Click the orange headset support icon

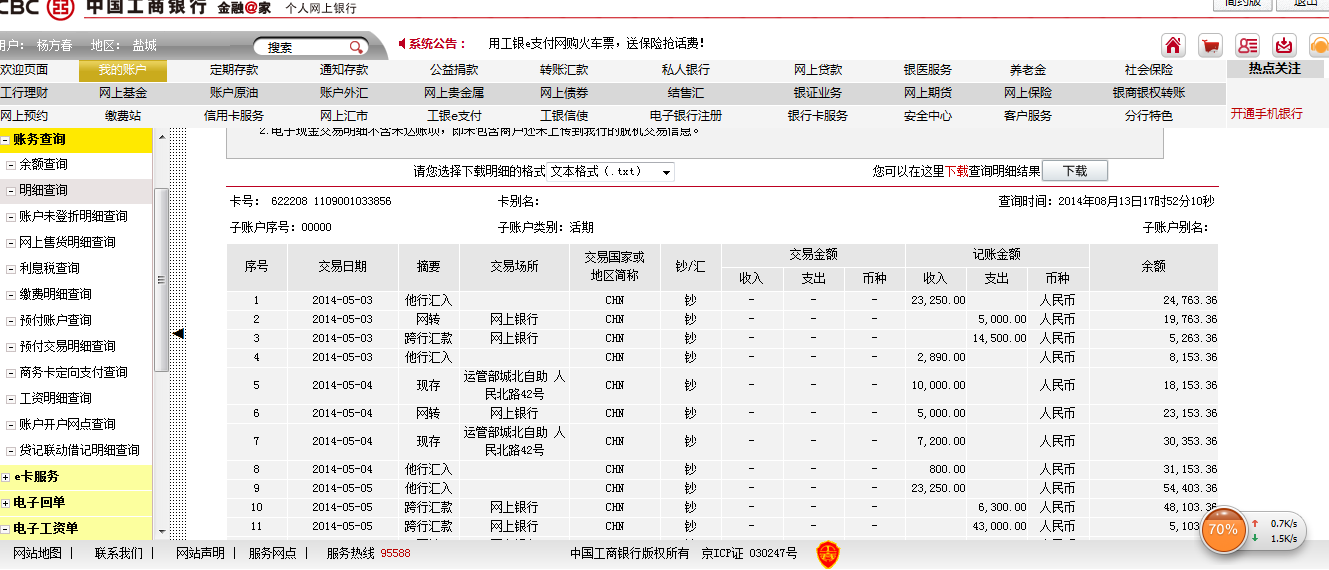tap(1319, 46)
